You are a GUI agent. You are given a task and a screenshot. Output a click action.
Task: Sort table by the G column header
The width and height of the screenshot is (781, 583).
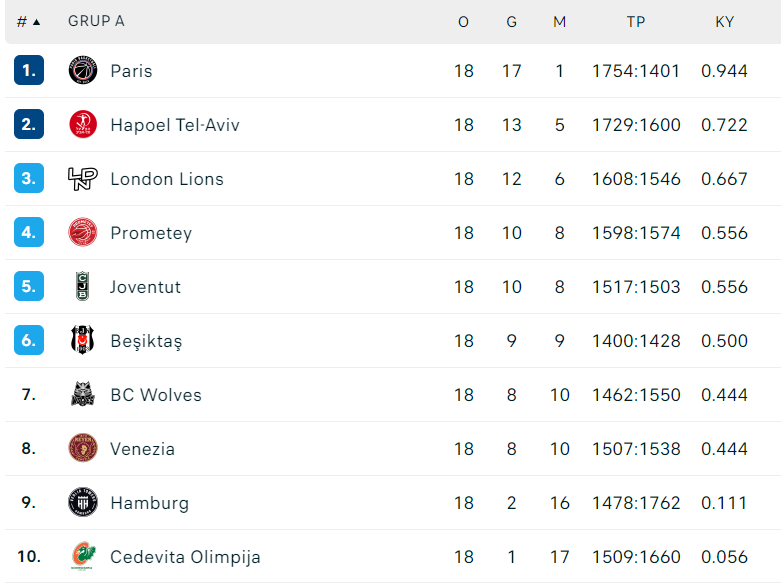coord(511,22)
